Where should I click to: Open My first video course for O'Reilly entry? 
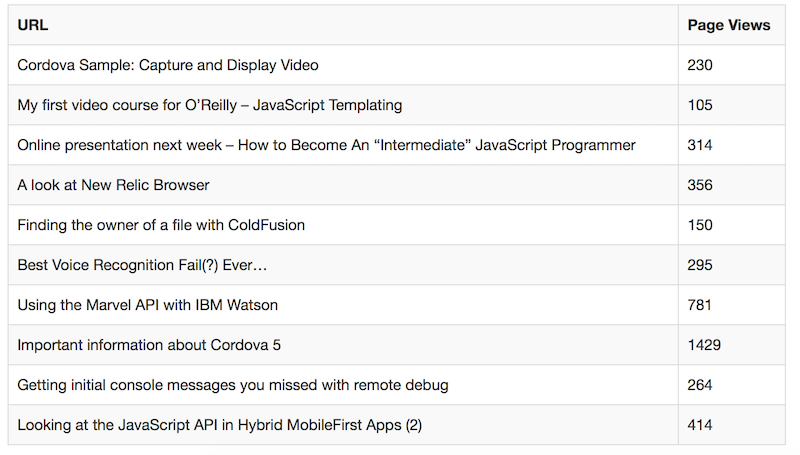pyautogui.click(x=210, y=105)
